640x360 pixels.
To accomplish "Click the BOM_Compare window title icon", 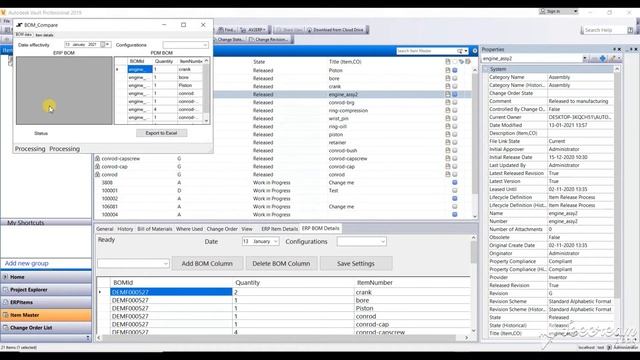I will coord(19,25).
